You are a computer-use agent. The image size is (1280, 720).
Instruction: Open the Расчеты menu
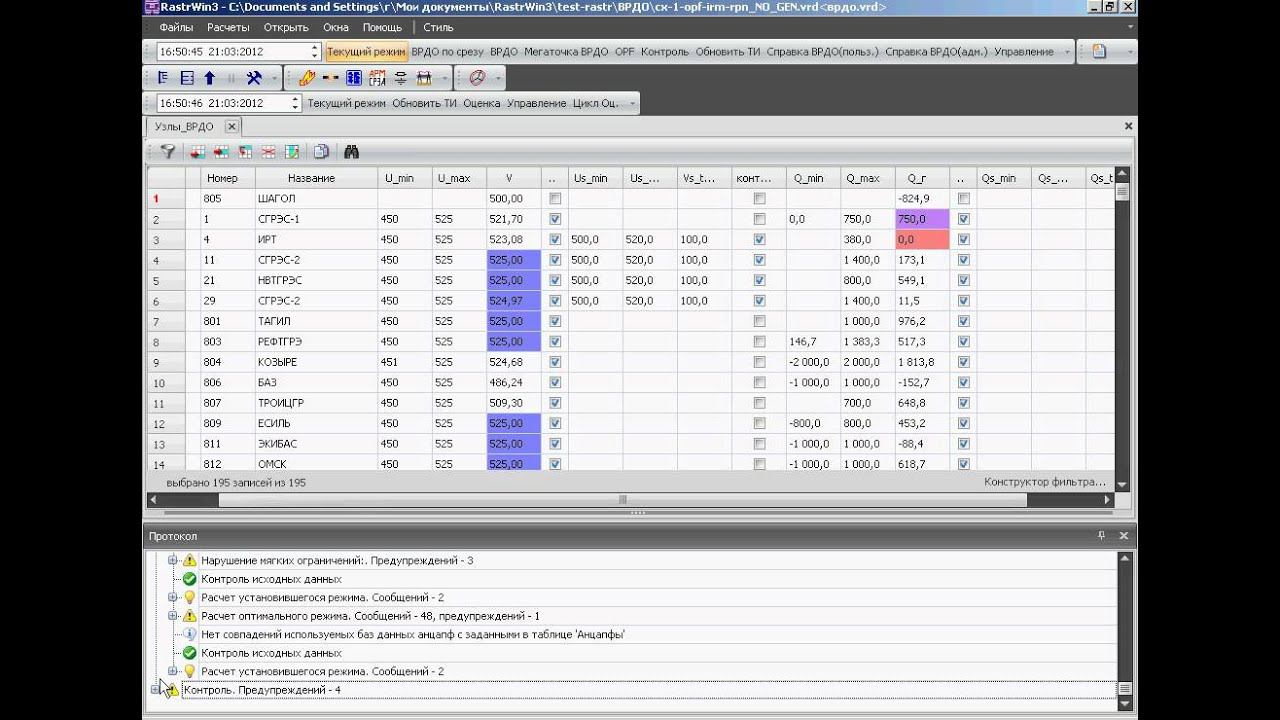(228, 28)
